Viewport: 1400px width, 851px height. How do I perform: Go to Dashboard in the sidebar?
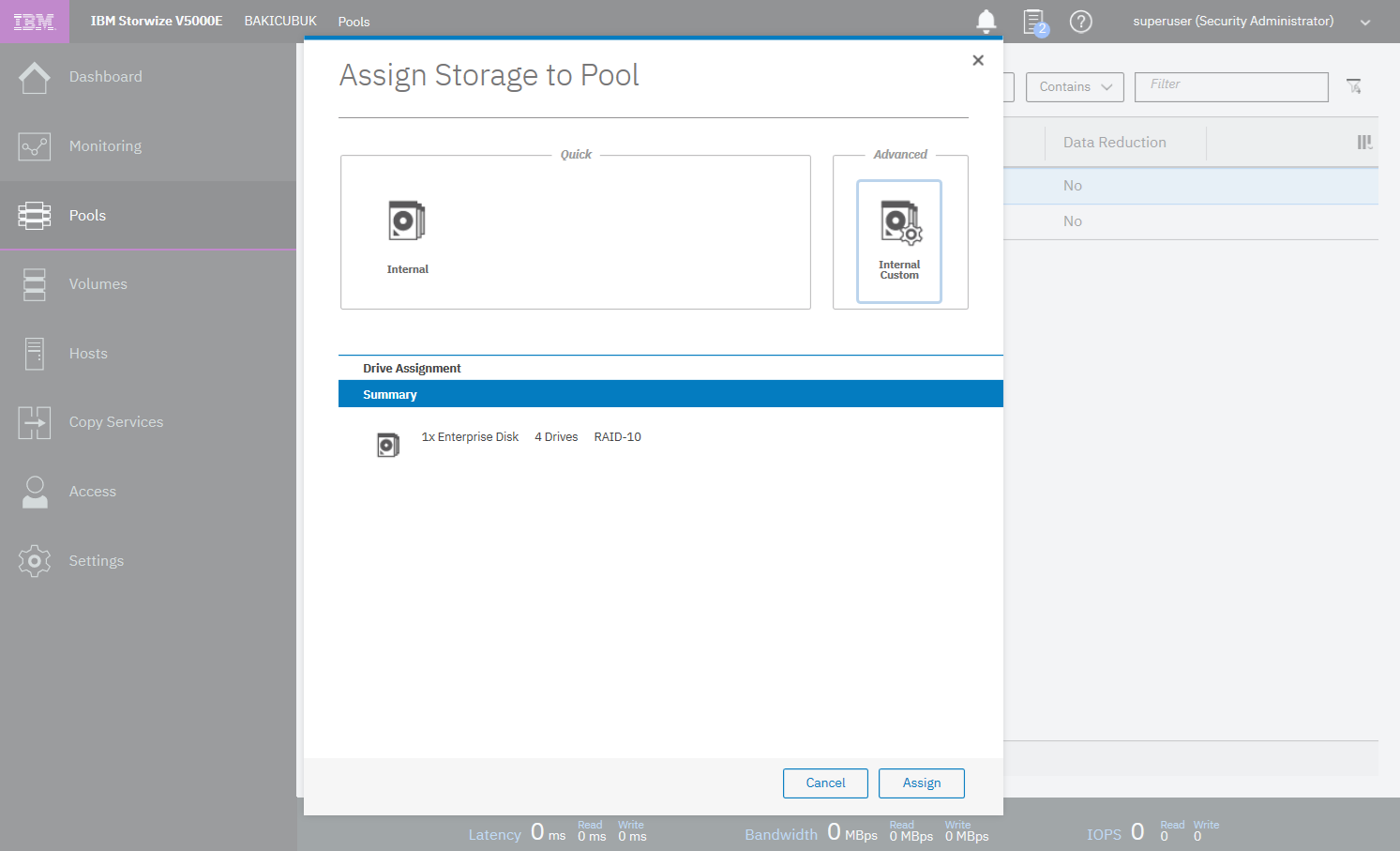point(106,77)
